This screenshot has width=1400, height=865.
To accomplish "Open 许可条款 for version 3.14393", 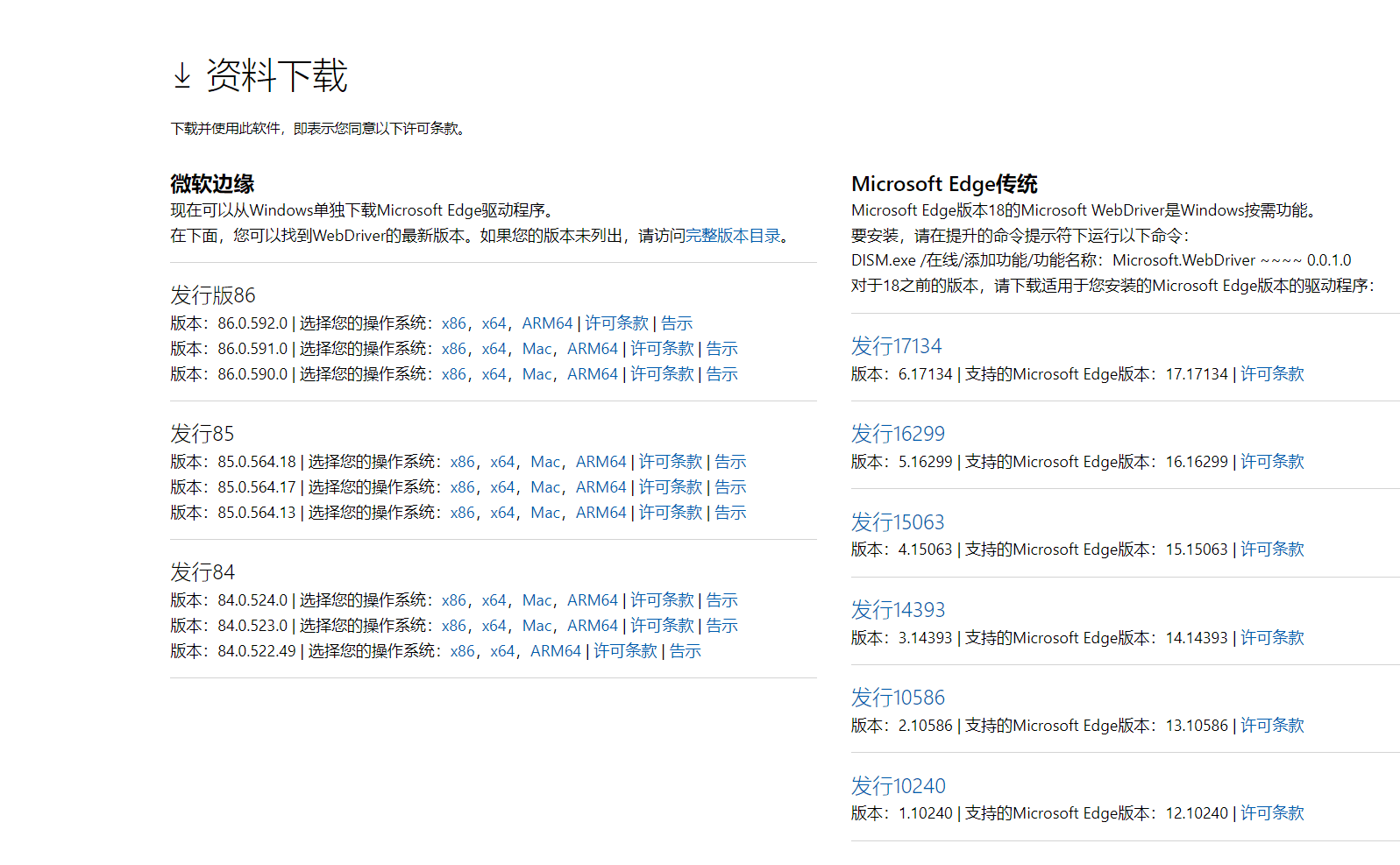I will tap(1273, 638).
